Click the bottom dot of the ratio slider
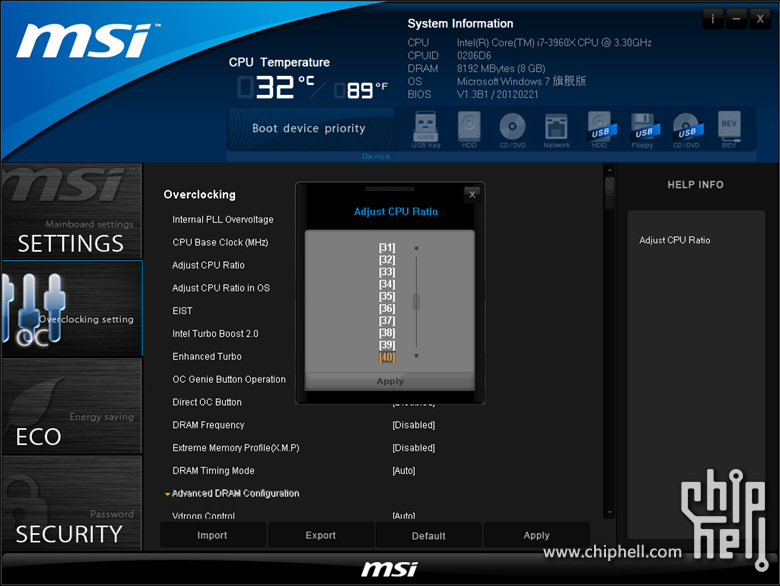The height and width of the screenshot is (586, 780). pos(416,356)
